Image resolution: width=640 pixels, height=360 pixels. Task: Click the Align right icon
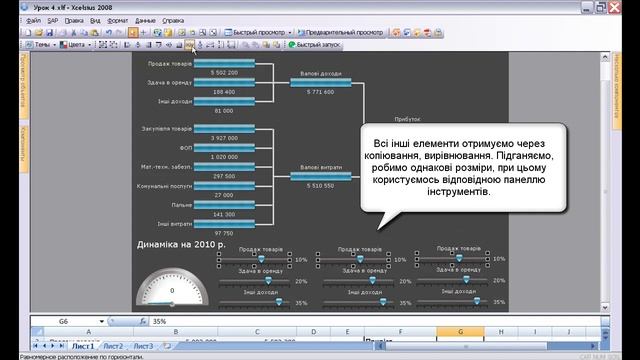pyautogui.click(x=149, y=45)
